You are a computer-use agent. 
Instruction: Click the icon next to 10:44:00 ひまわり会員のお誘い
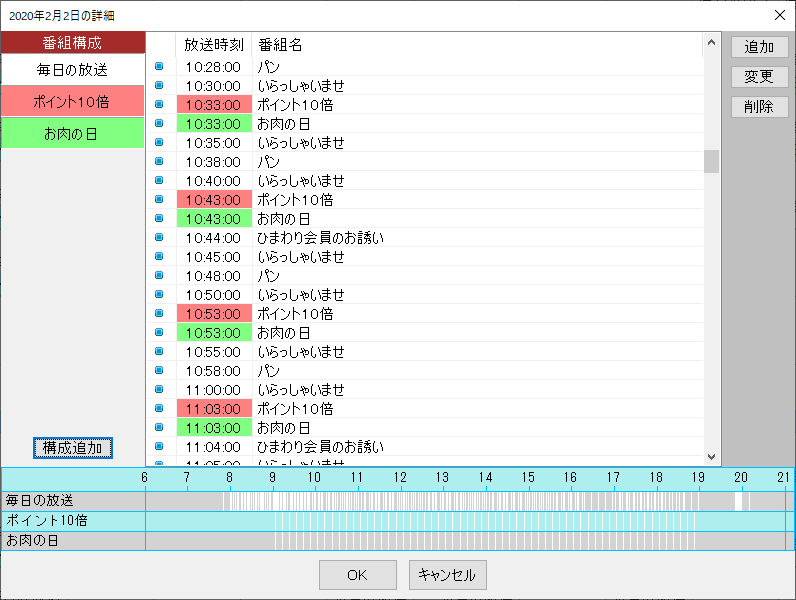coord(158,238)
